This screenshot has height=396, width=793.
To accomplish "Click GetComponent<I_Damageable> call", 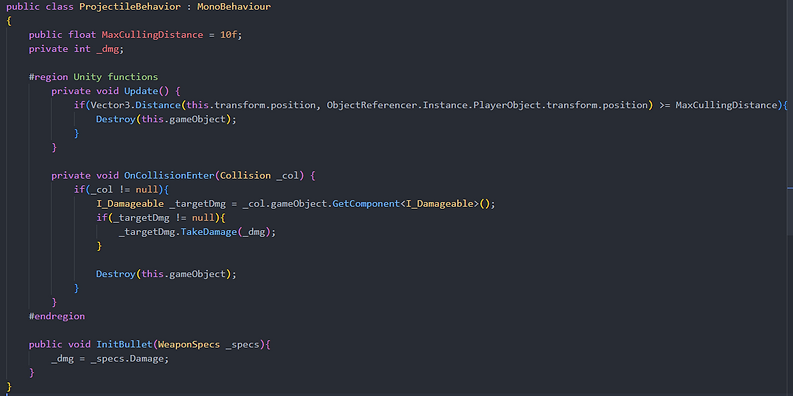I will [406, 204].
